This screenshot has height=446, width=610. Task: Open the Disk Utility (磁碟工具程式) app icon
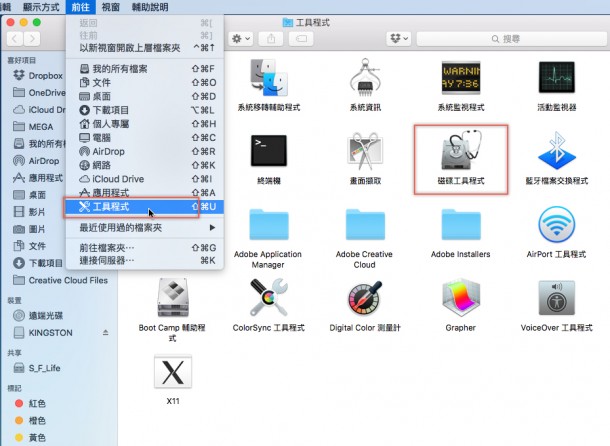pyautogui.click(x=461, y=150)
